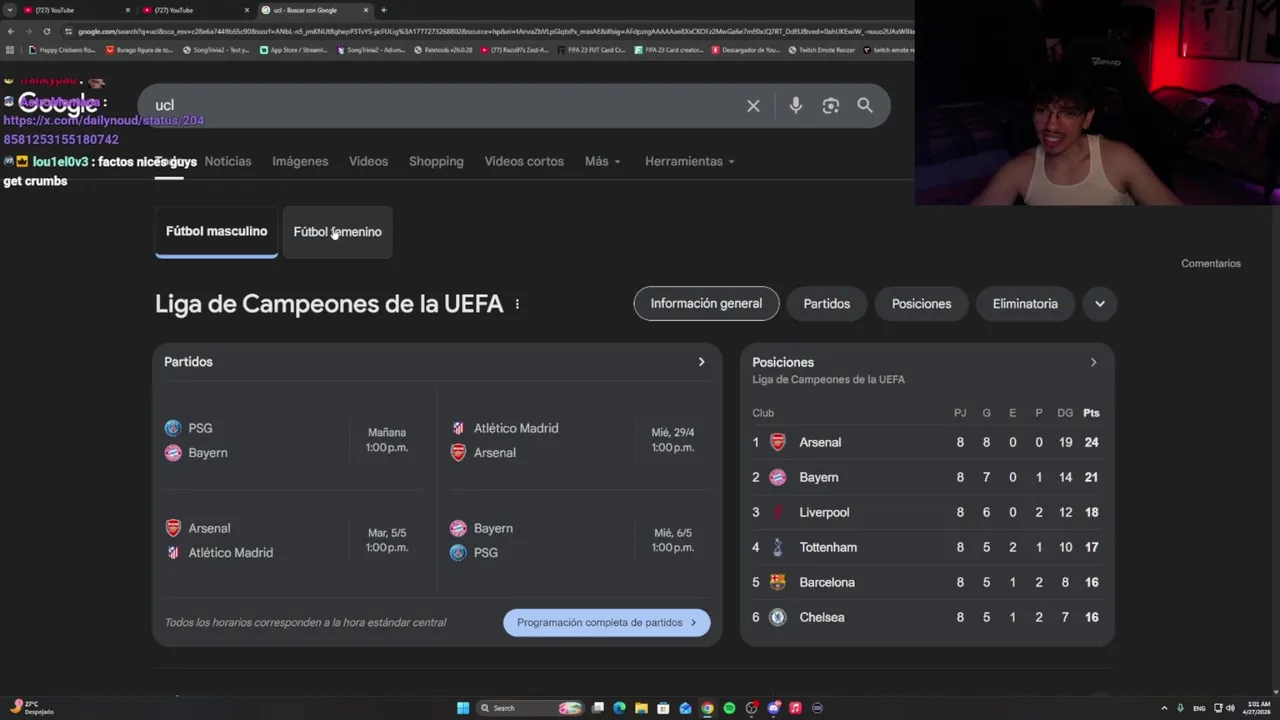Click the Tottenham row in standings
The image size is (1280, 720).
click(x=926, y=547)
